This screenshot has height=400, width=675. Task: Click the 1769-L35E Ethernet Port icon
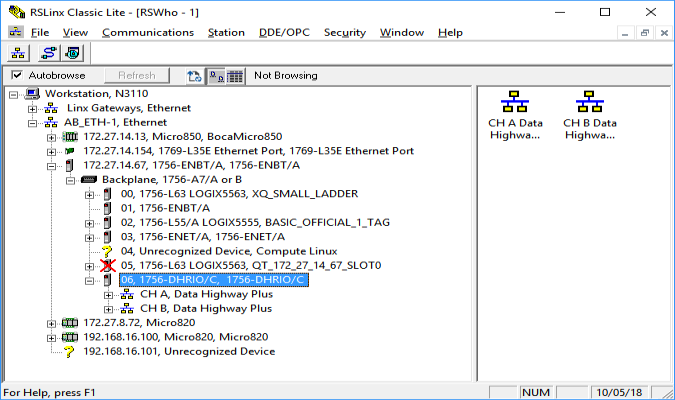tap(70, 151)
